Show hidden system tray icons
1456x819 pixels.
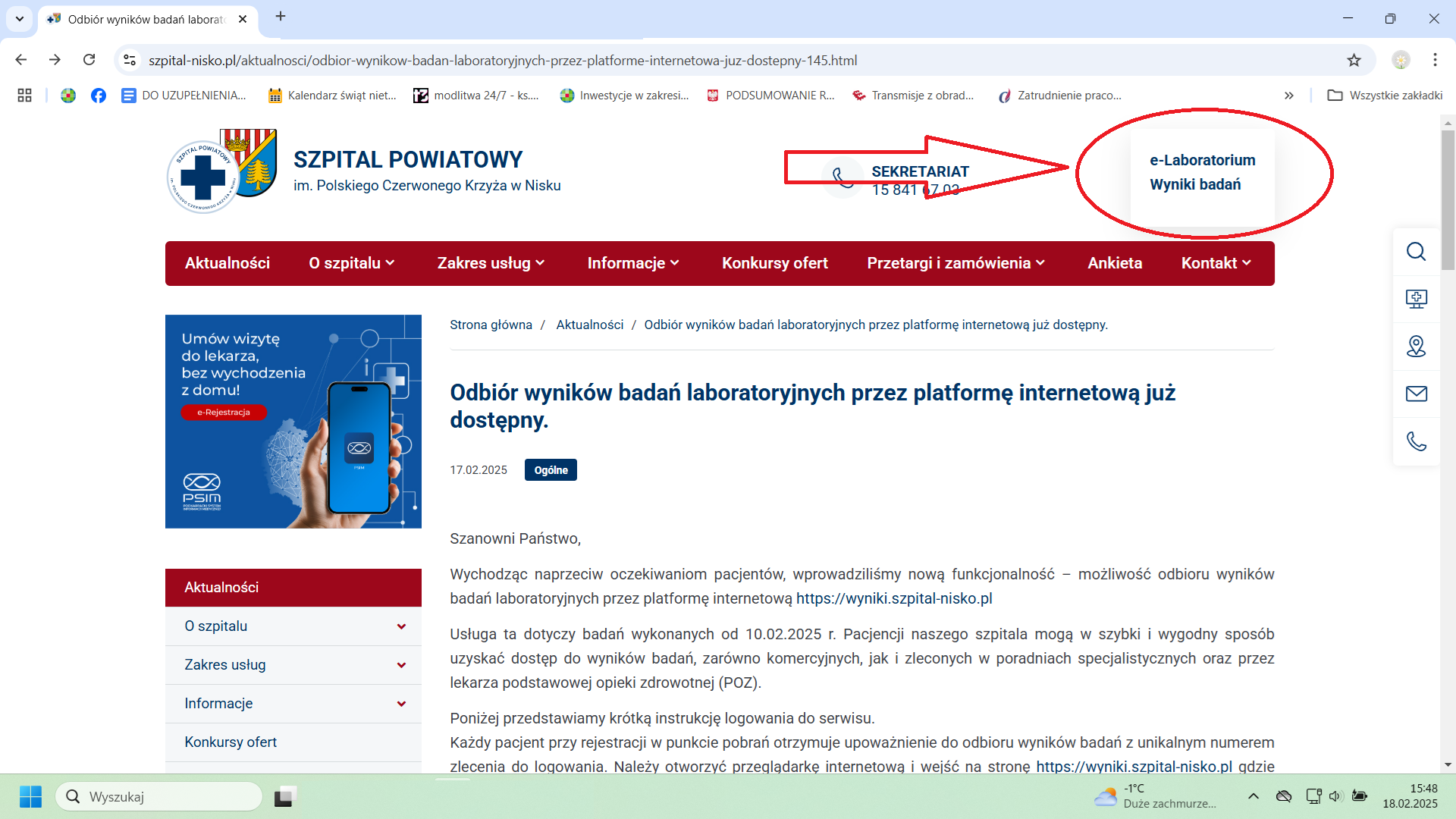(1254, 796)
